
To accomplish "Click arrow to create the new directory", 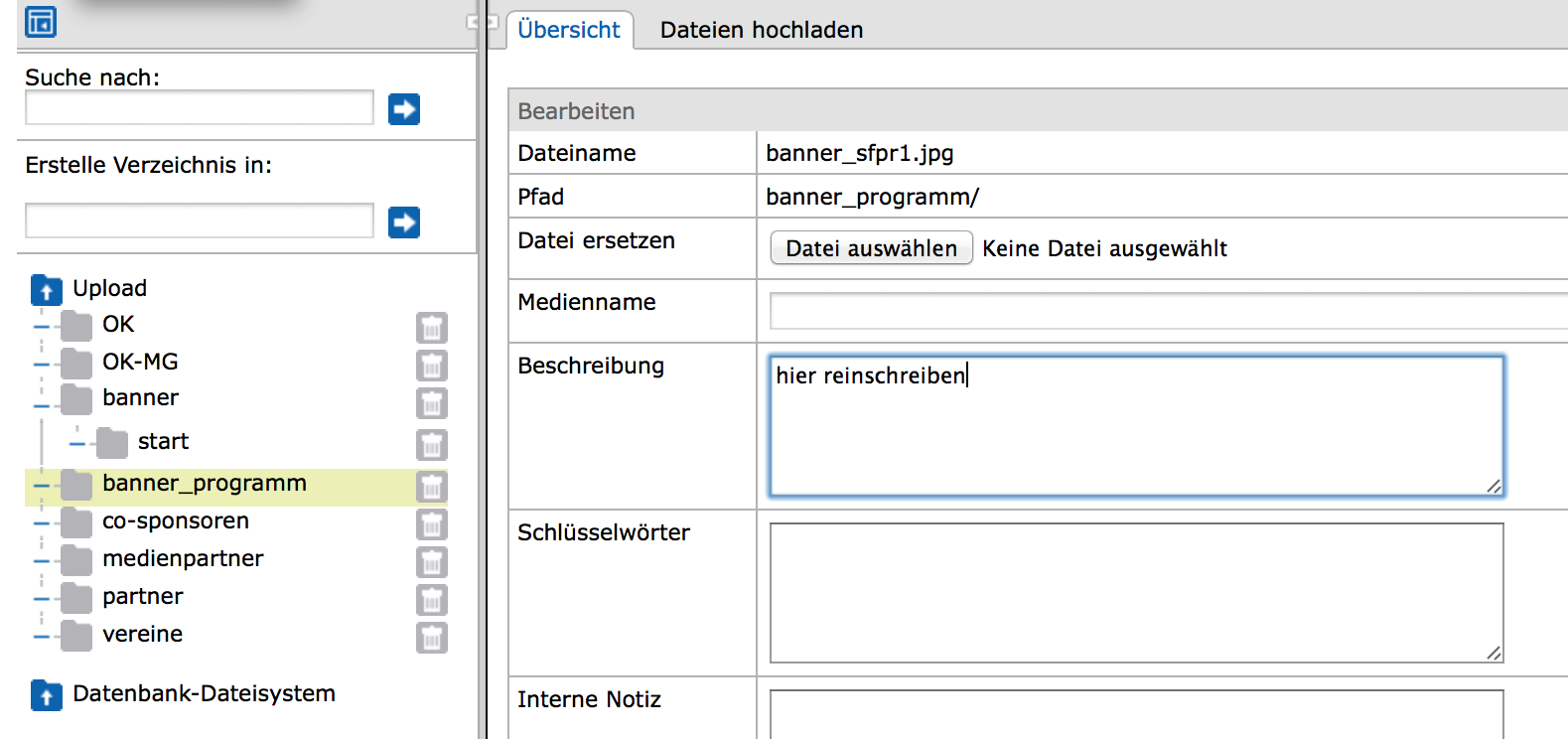I will (x=403, y=222).
